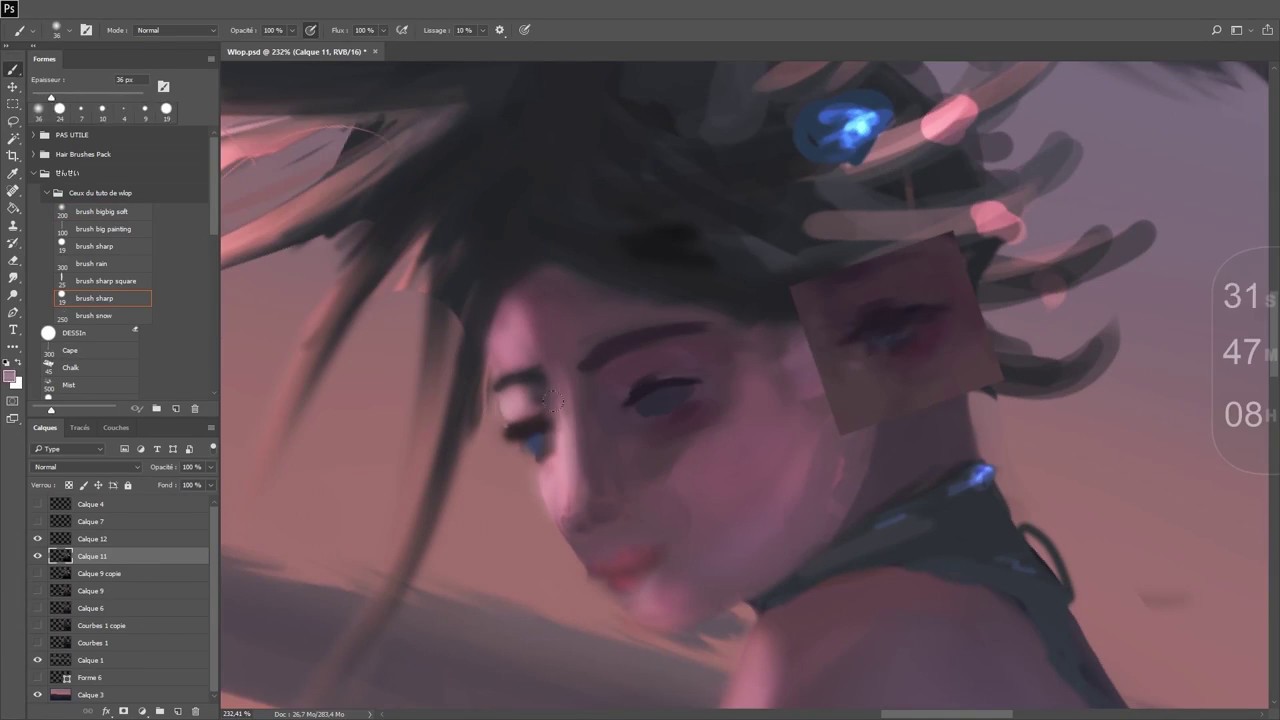The height and width of the screenshot is (720, 1280).
Task: Open the Opacité dropdown arrow in options bar
Action: (x=292, y=30)
